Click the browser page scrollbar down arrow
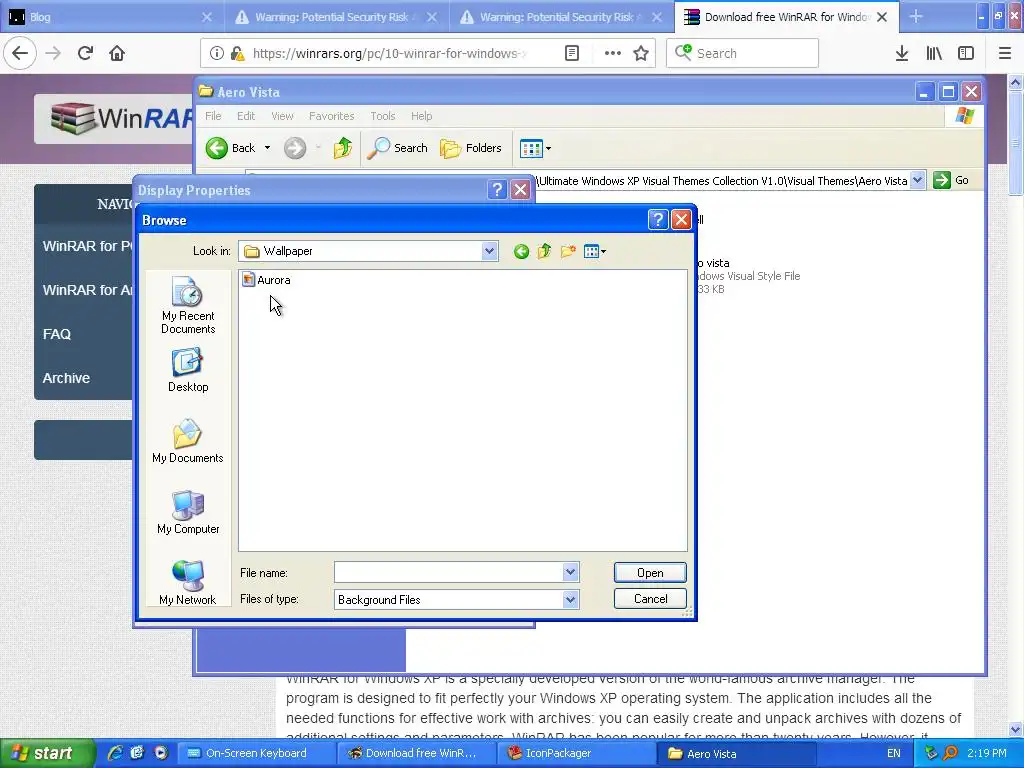This screenshot has height=768, width=1024. coord(1015,729)
